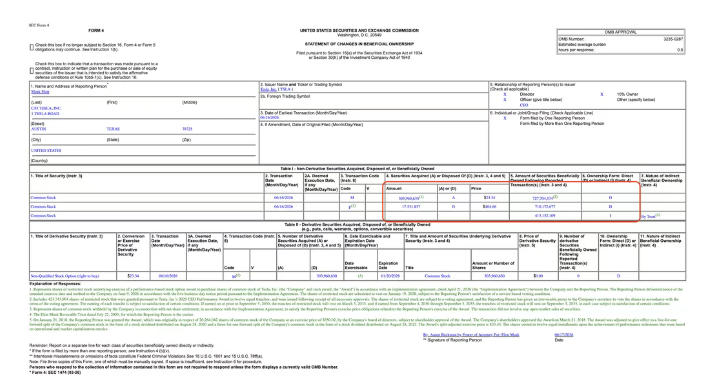Click the 'C/O TESLA, INC.' address line
The width and height of the screenshot is (728, 378).
coord(46,108)
